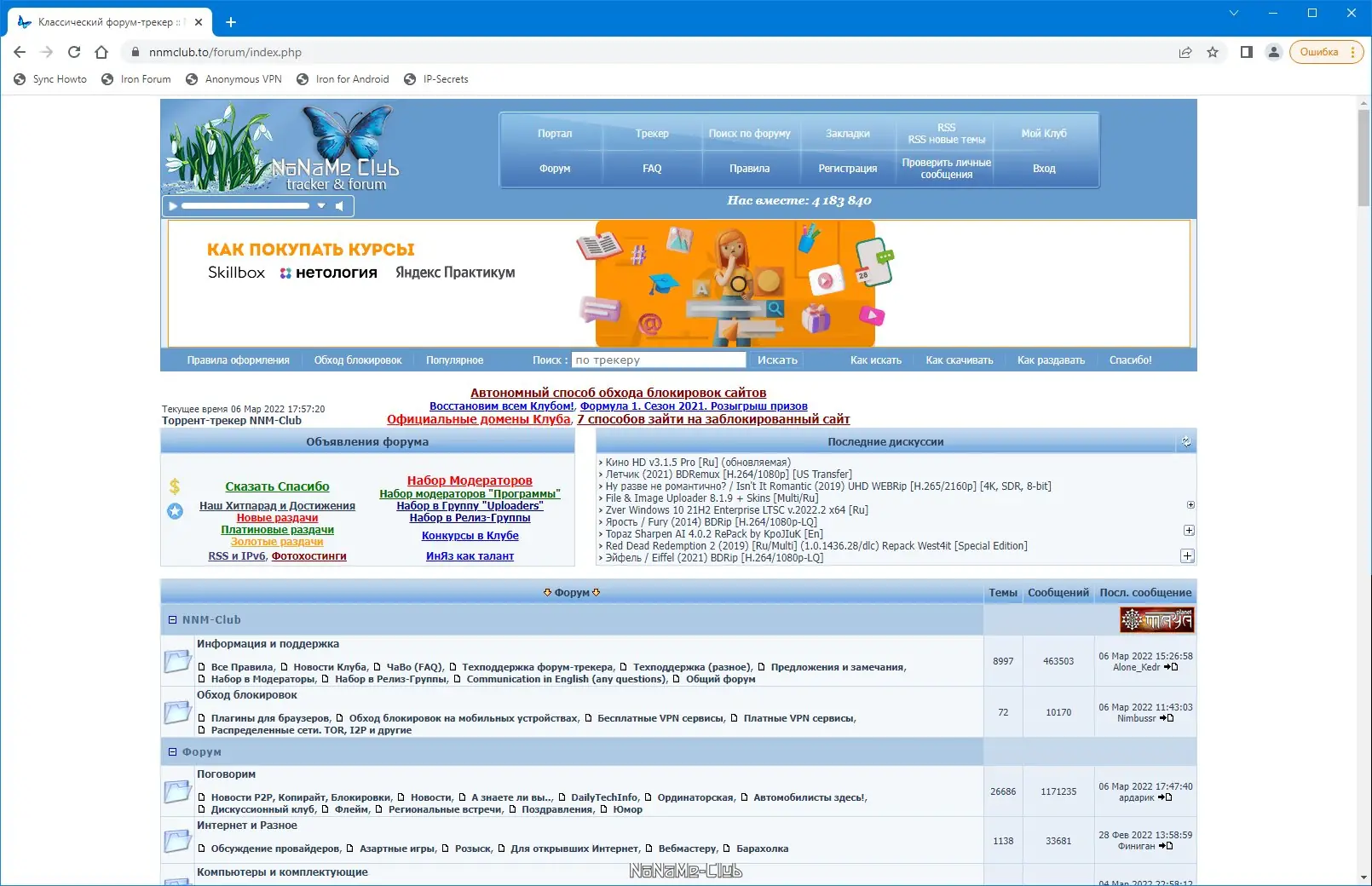The width and height of the screenshot is (1372, 886).
Task: Open the radio station dropdown arrow
Action: [x=321, y=206]
